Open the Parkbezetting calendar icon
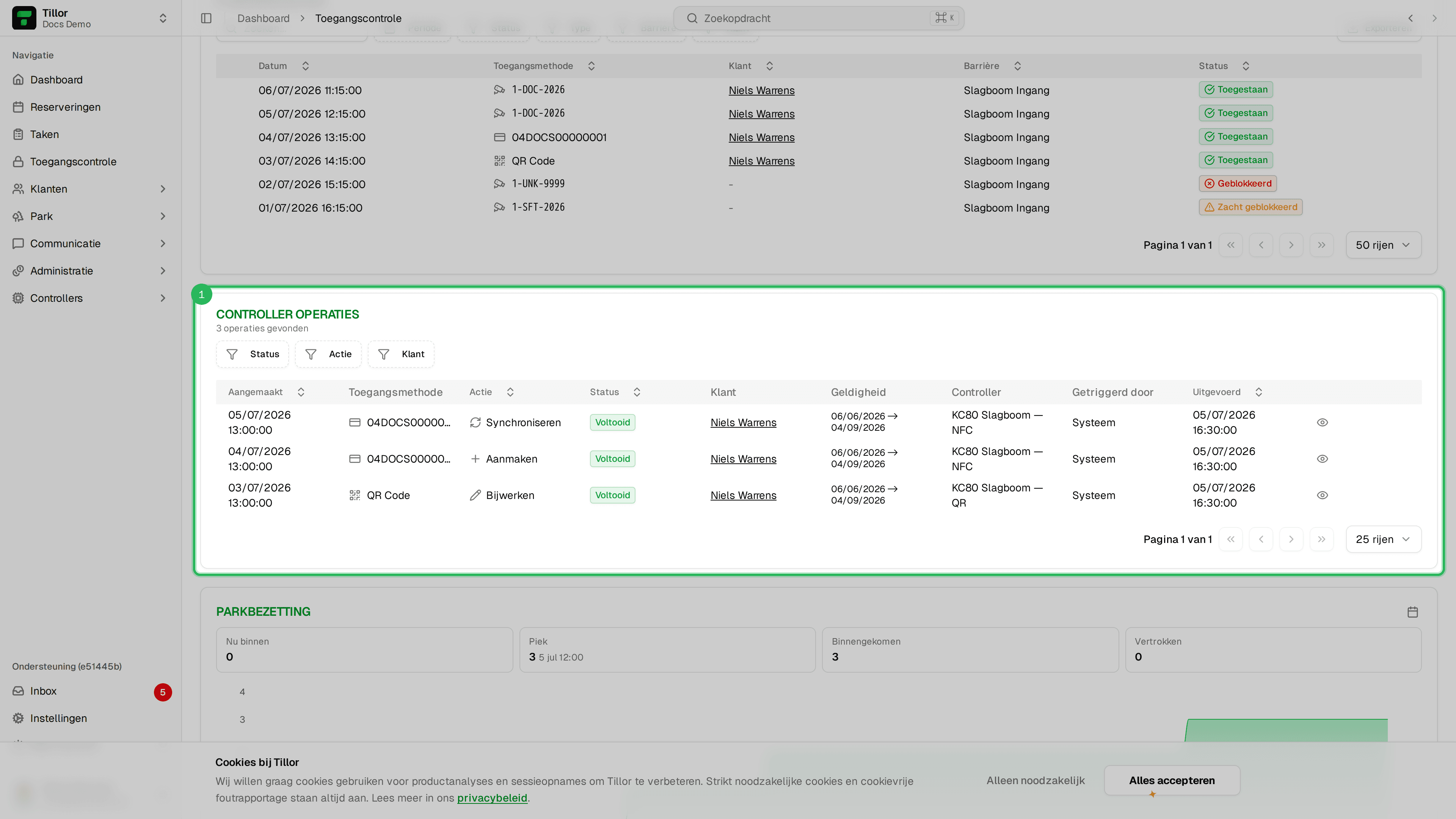1456x819 pixels. (x=1412, y=612)
